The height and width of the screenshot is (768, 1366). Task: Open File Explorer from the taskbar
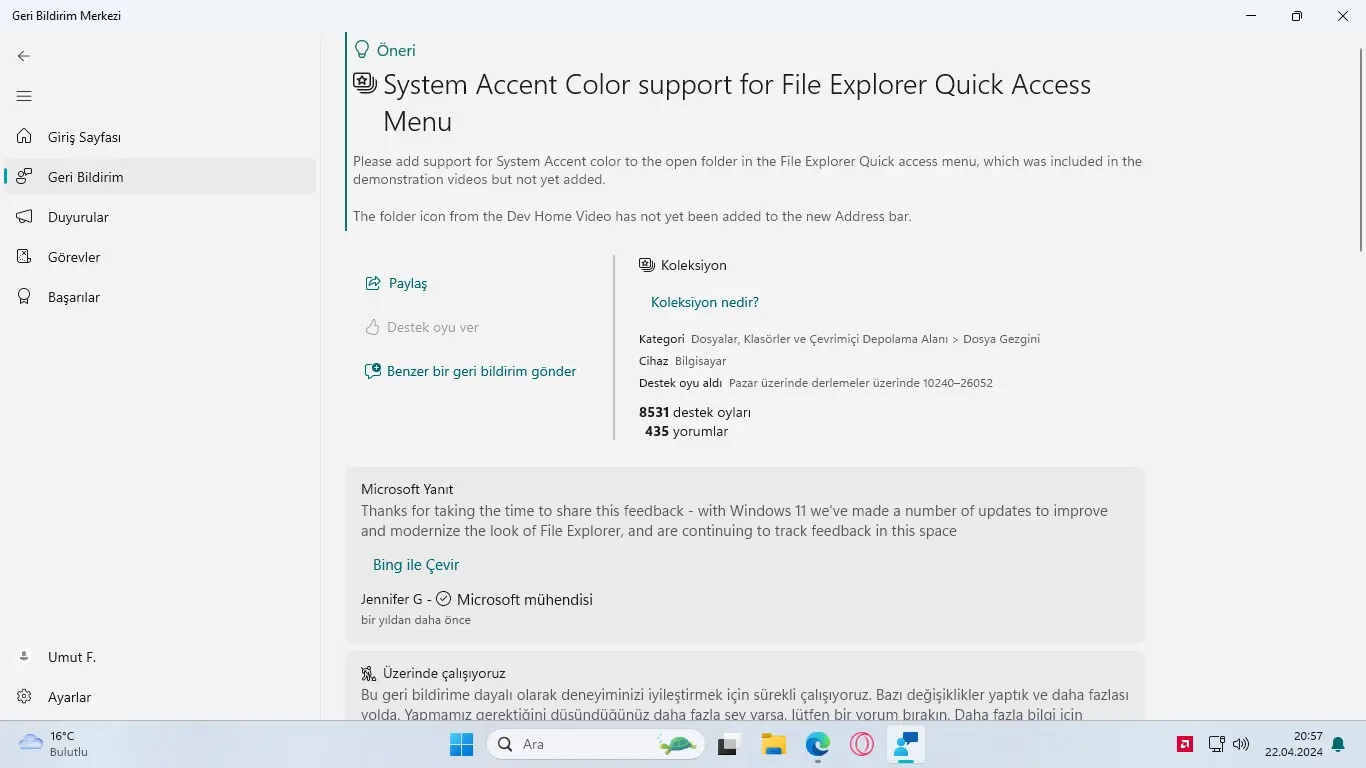(773, 744)
